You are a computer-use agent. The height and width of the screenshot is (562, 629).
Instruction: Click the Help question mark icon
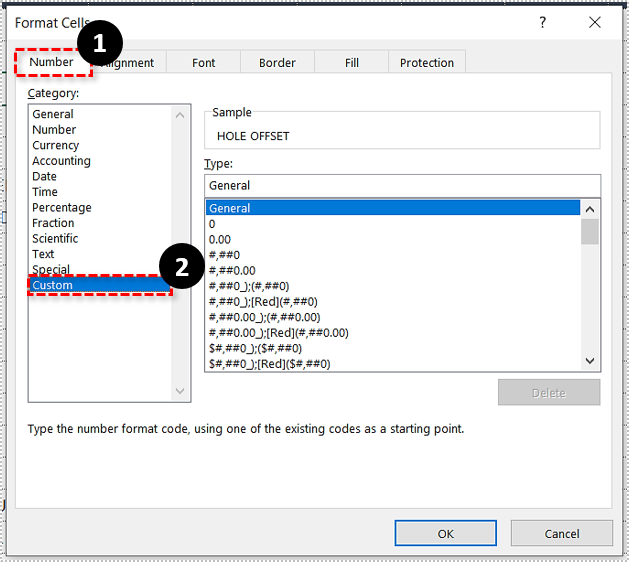(x=543, y=22)
